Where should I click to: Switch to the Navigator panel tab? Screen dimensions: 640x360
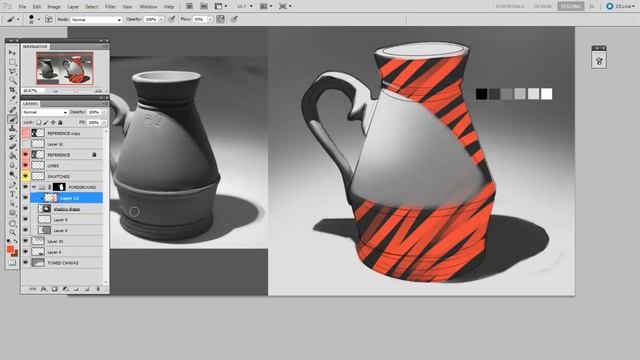coord(35,47)
